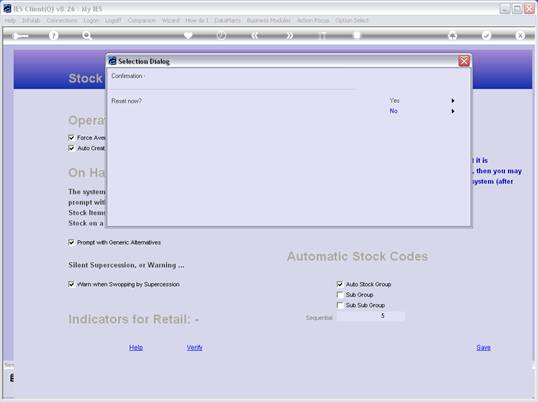Click the key icon in toolbar
The height and width of the screenshot is (402, 538).
click(20, 36)
